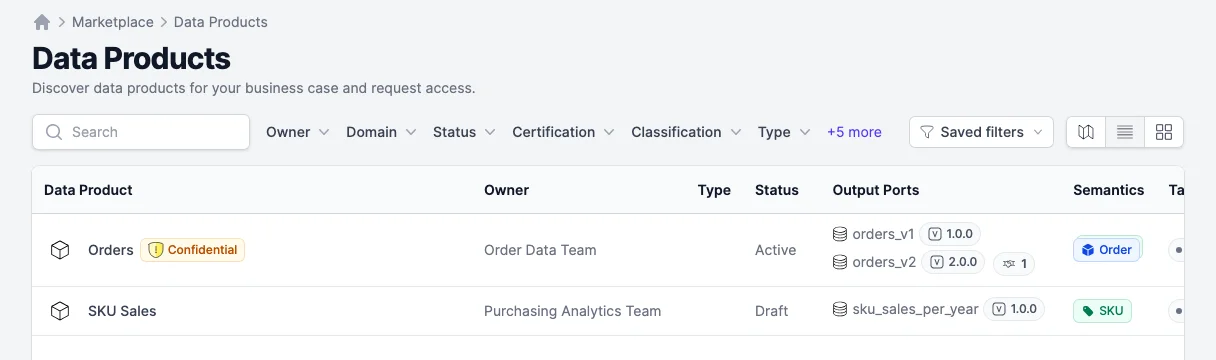
Task: Open the sku_sales_per_year output port
Action: tap(915, 309)
